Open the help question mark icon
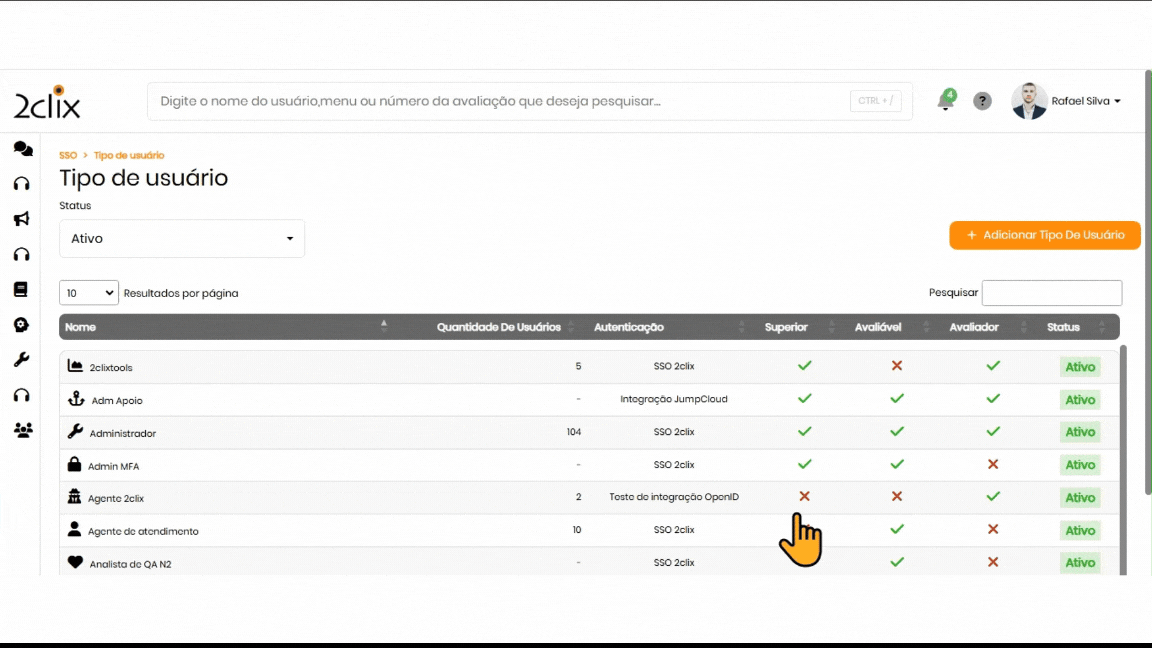 pos(982,101)
